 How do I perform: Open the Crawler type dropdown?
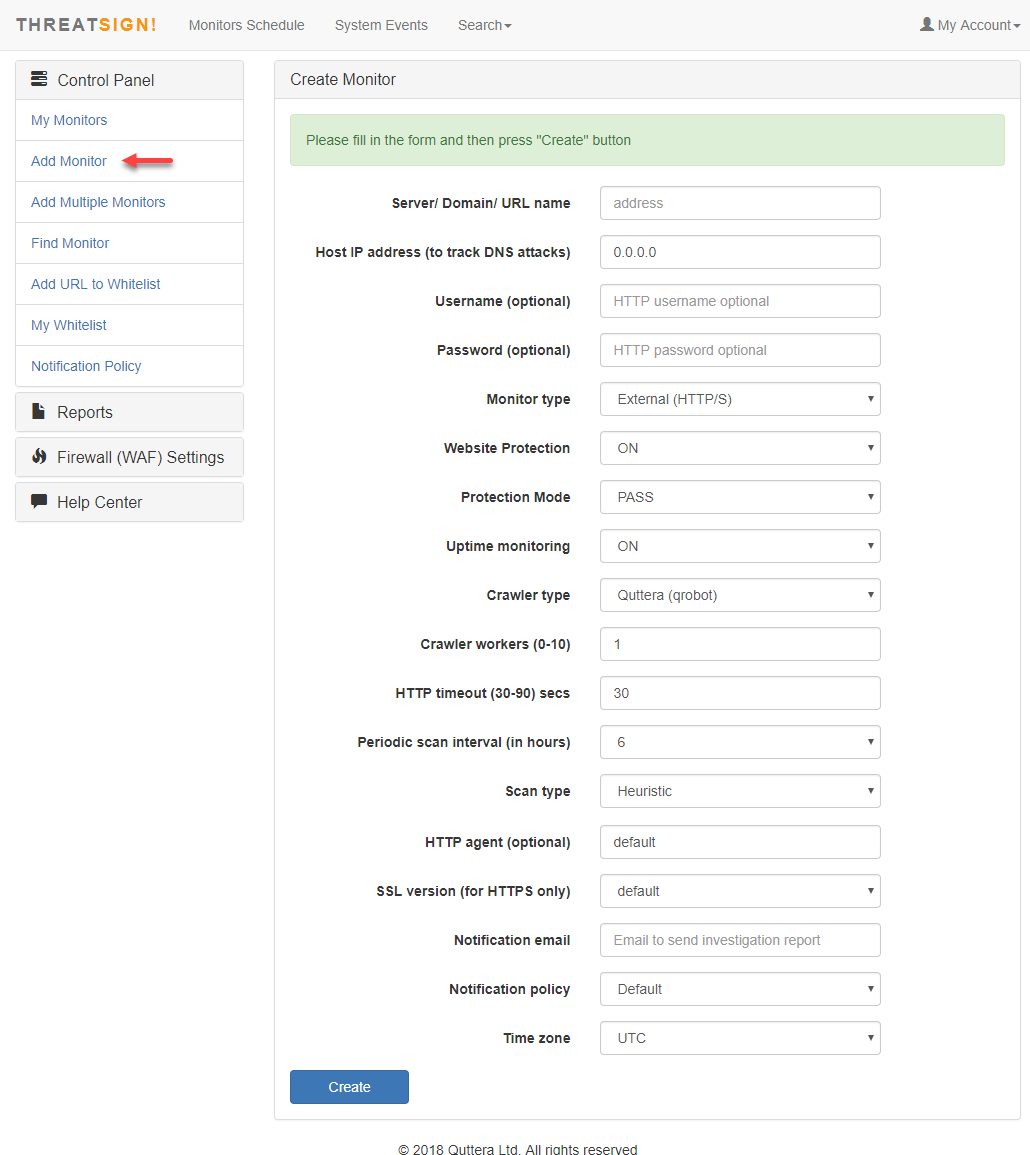pyautogui.click(x=740, y=595)
